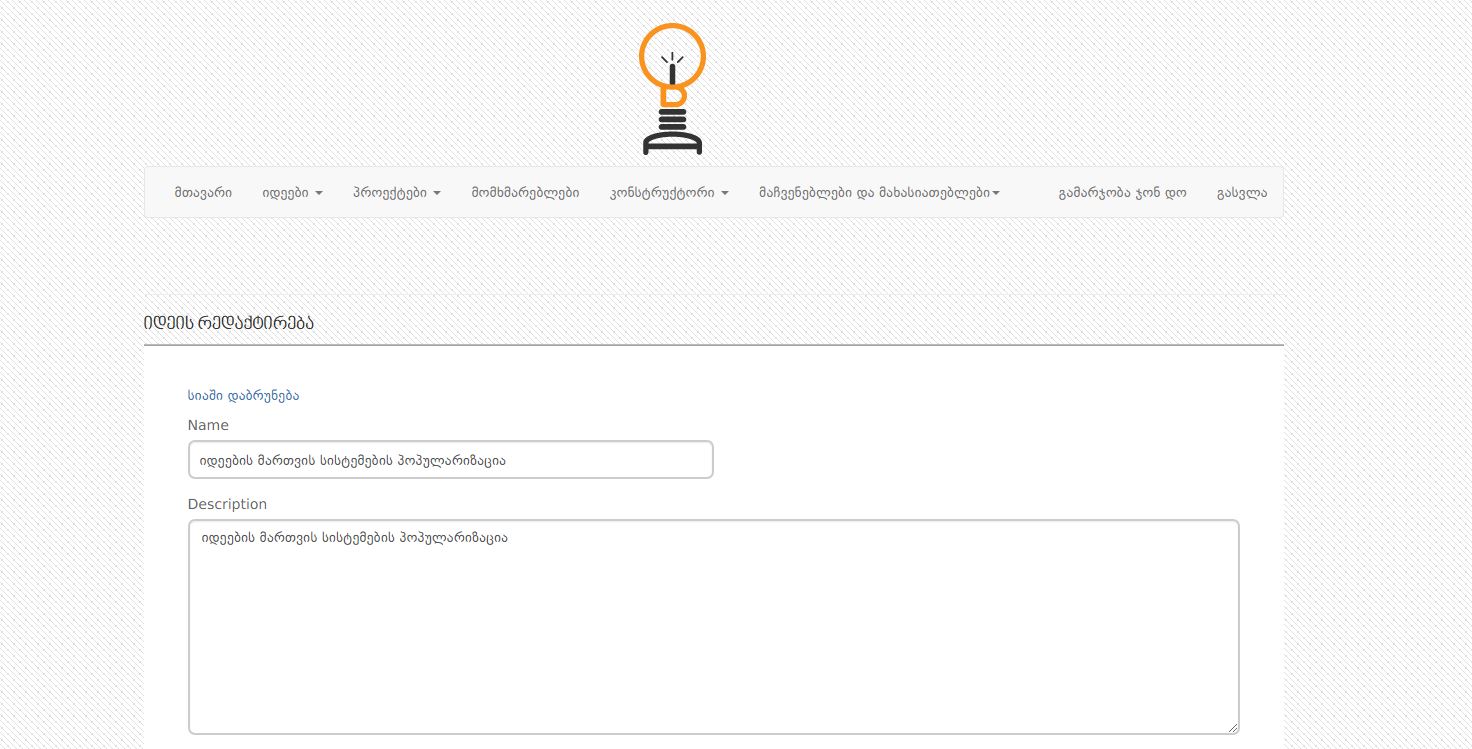1472x749 pixels.
Task: Click the caret arrow beside იდეები
Action: click(319, 193)
